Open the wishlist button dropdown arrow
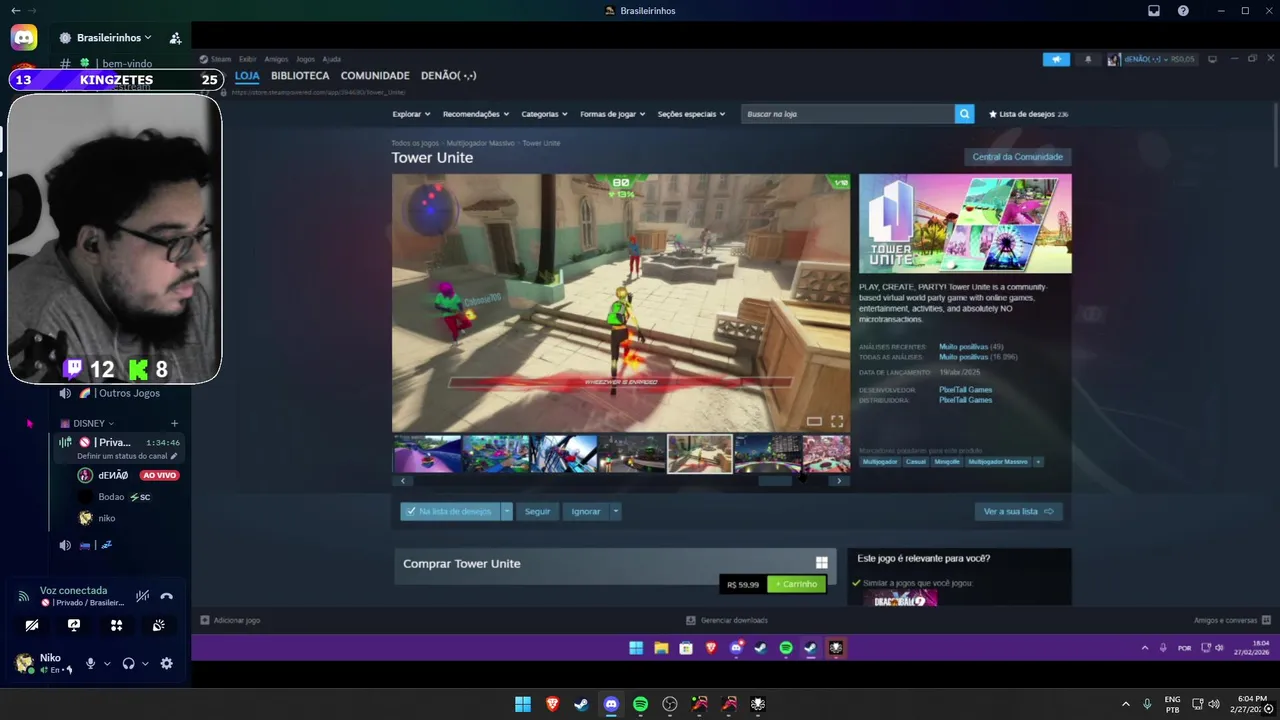The width and height of the screenshot is (1280, 720). [507, 511]
